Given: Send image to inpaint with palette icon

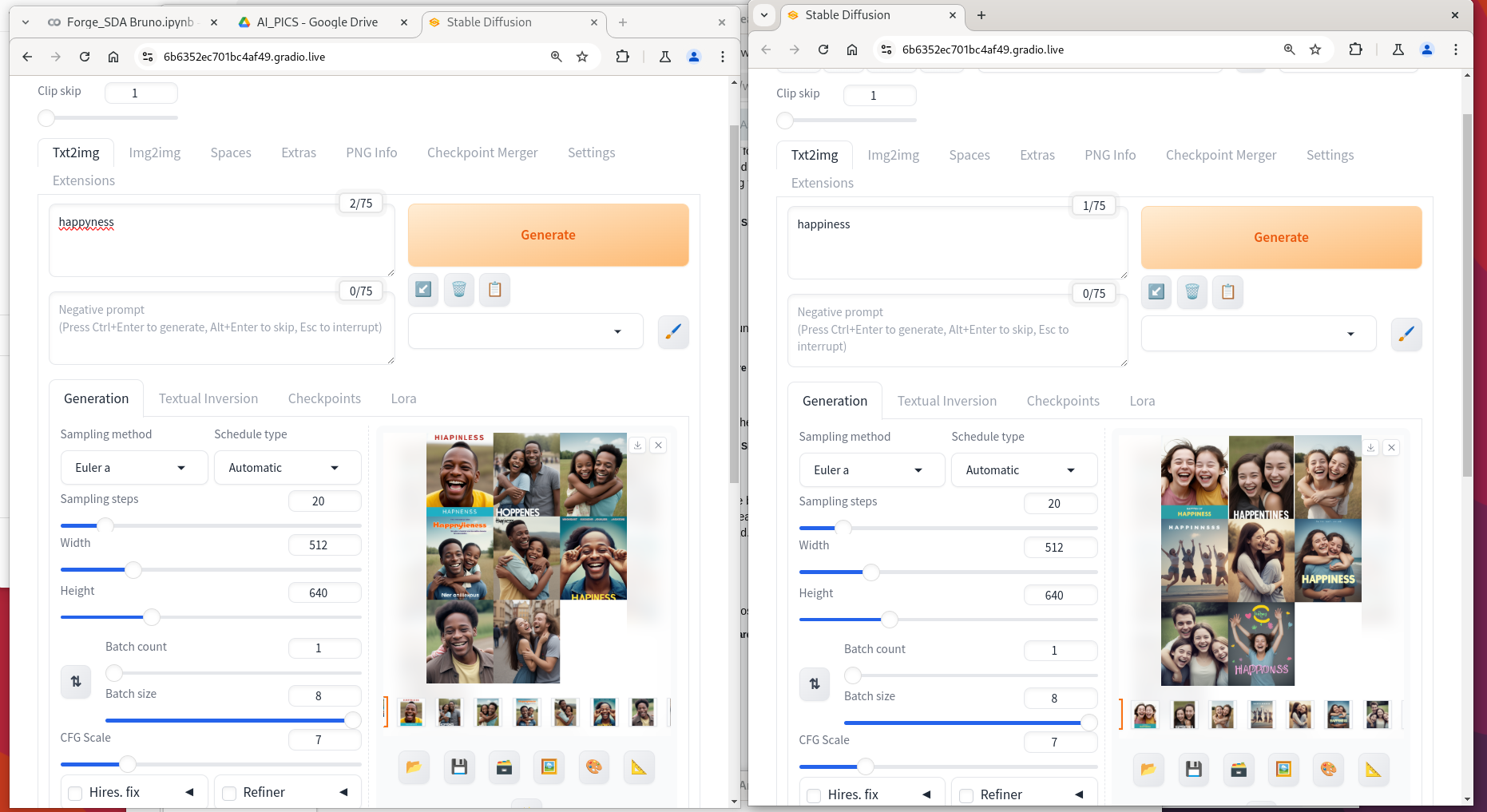Looking at the screenshot, I should click(x=594, y=766).
